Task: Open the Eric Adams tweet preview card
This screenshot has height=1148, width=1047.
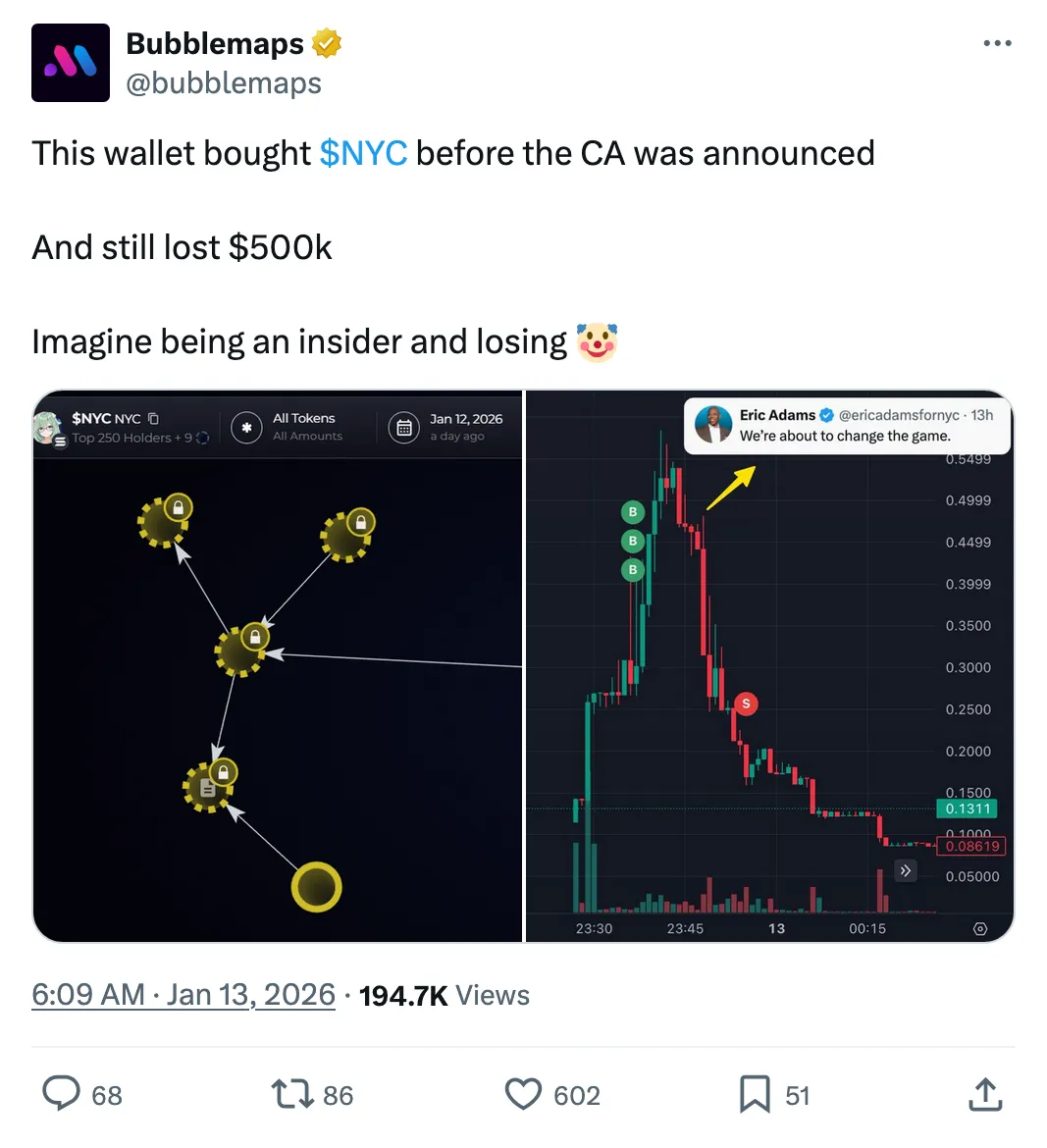Action: [846, 426]
